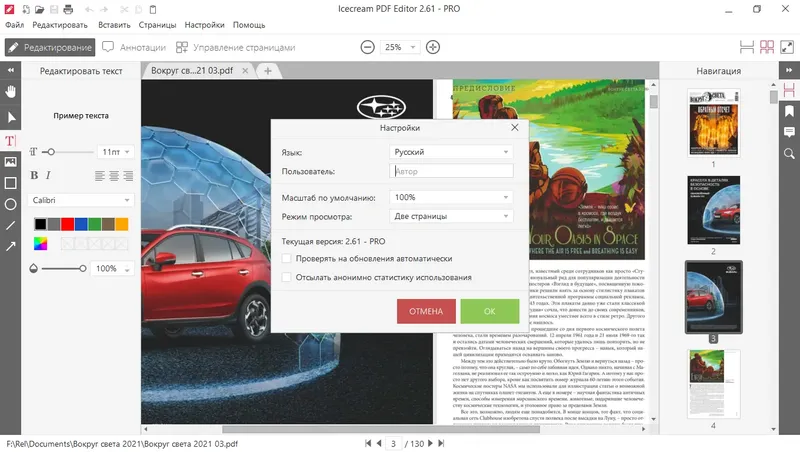Toggle italic text formatting

(48, 175)
